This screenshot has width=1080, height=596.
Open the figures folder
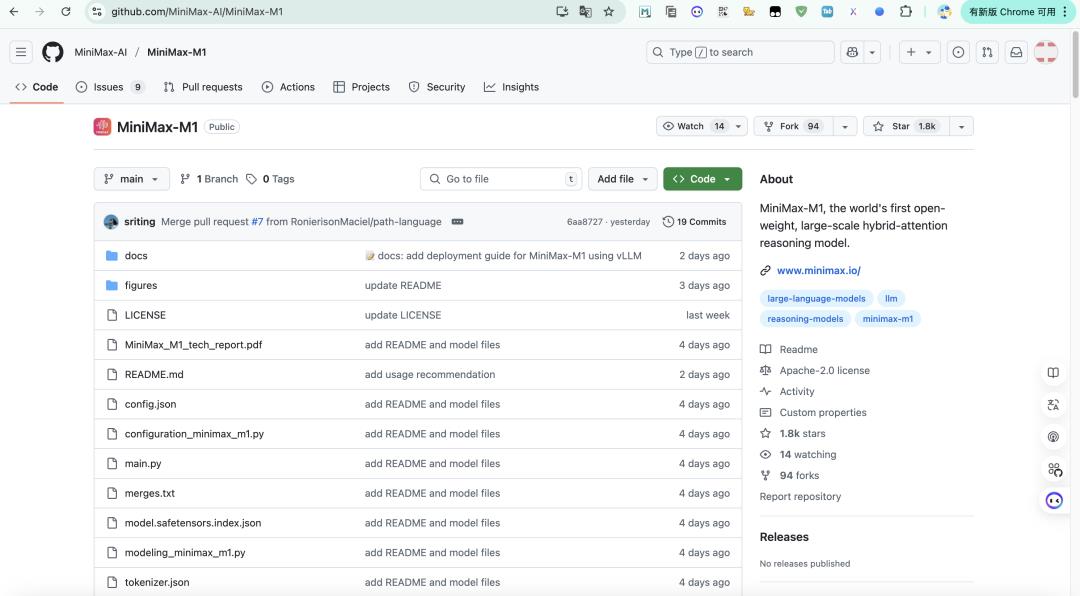point(141,285)
